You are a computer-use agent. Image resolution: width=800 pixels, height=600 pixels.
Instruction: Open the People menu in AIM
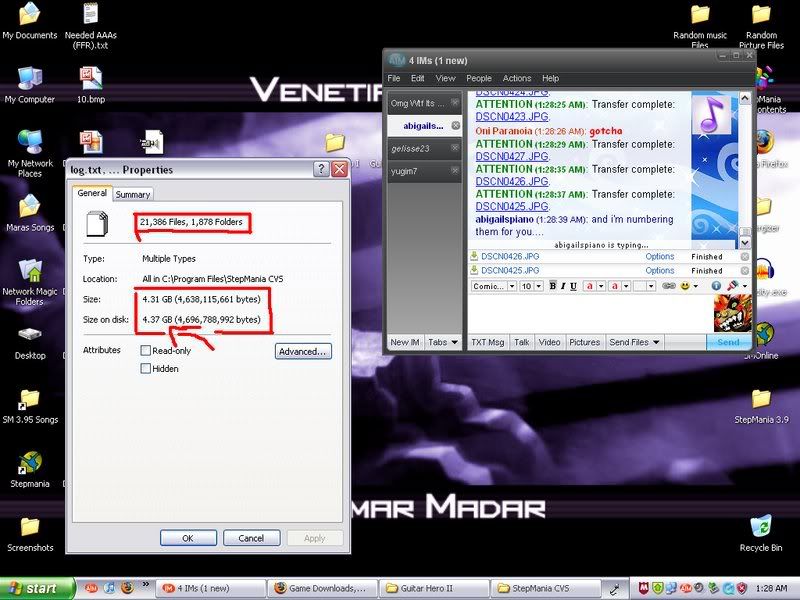[x=479, y=78]
